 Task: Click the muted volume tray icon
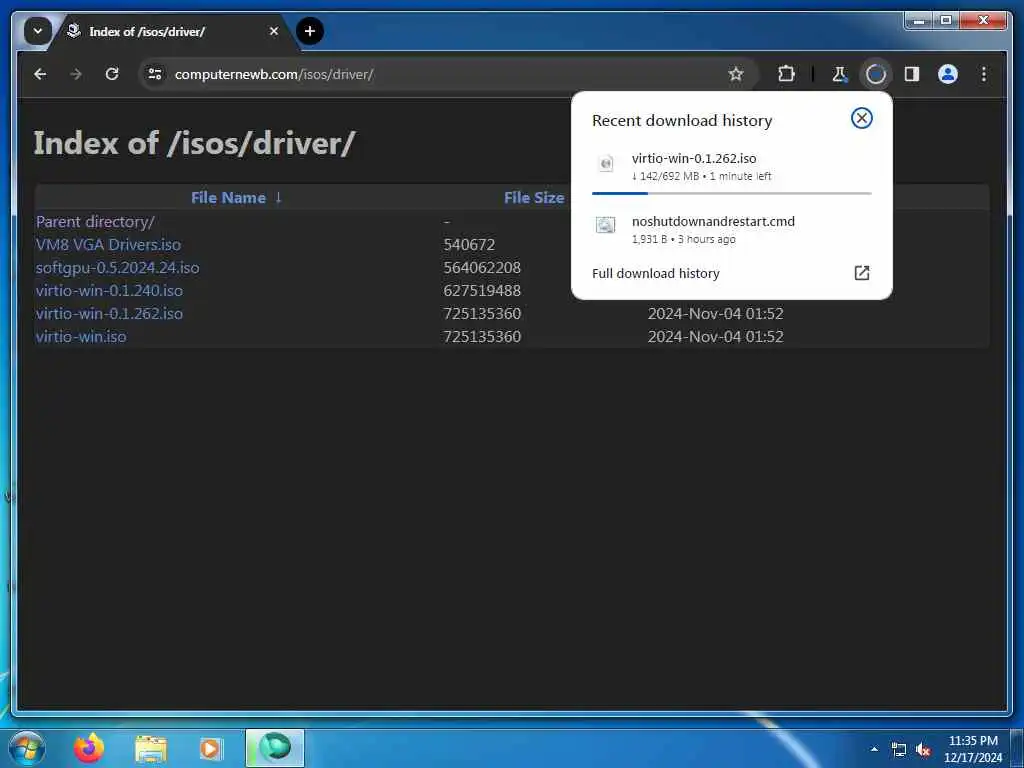[x=923, y=750]
